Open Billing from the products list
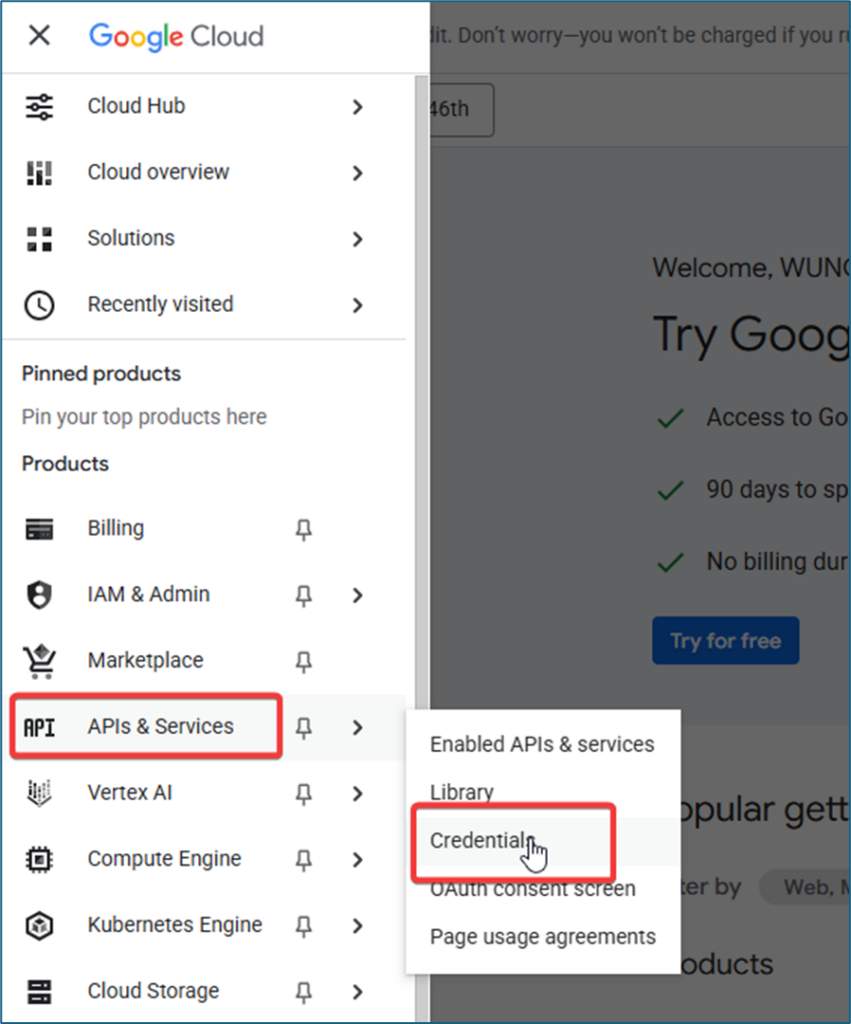This screenshot has height=1024, width=851. (115, 528)
